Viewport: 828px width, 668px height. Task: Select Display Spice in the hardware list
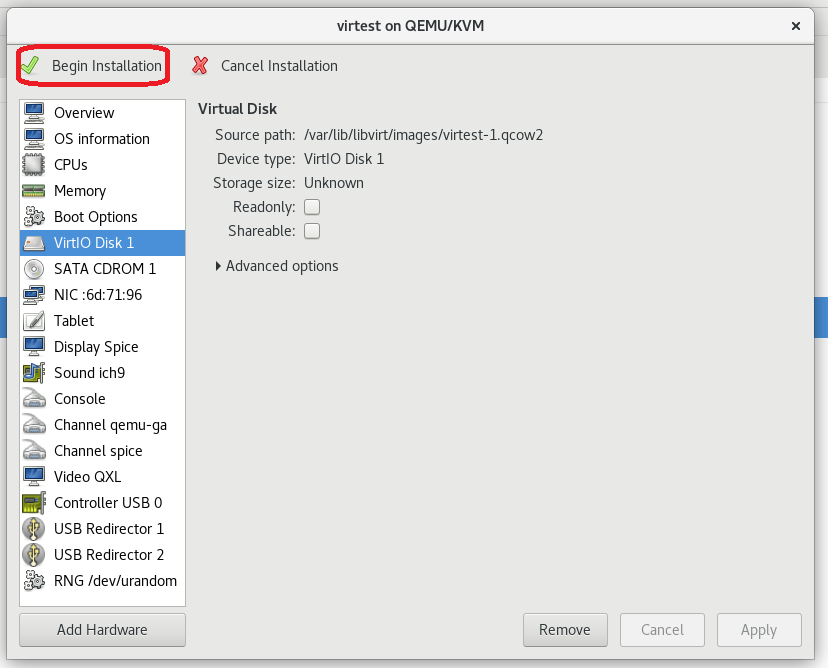pos(102,346)
